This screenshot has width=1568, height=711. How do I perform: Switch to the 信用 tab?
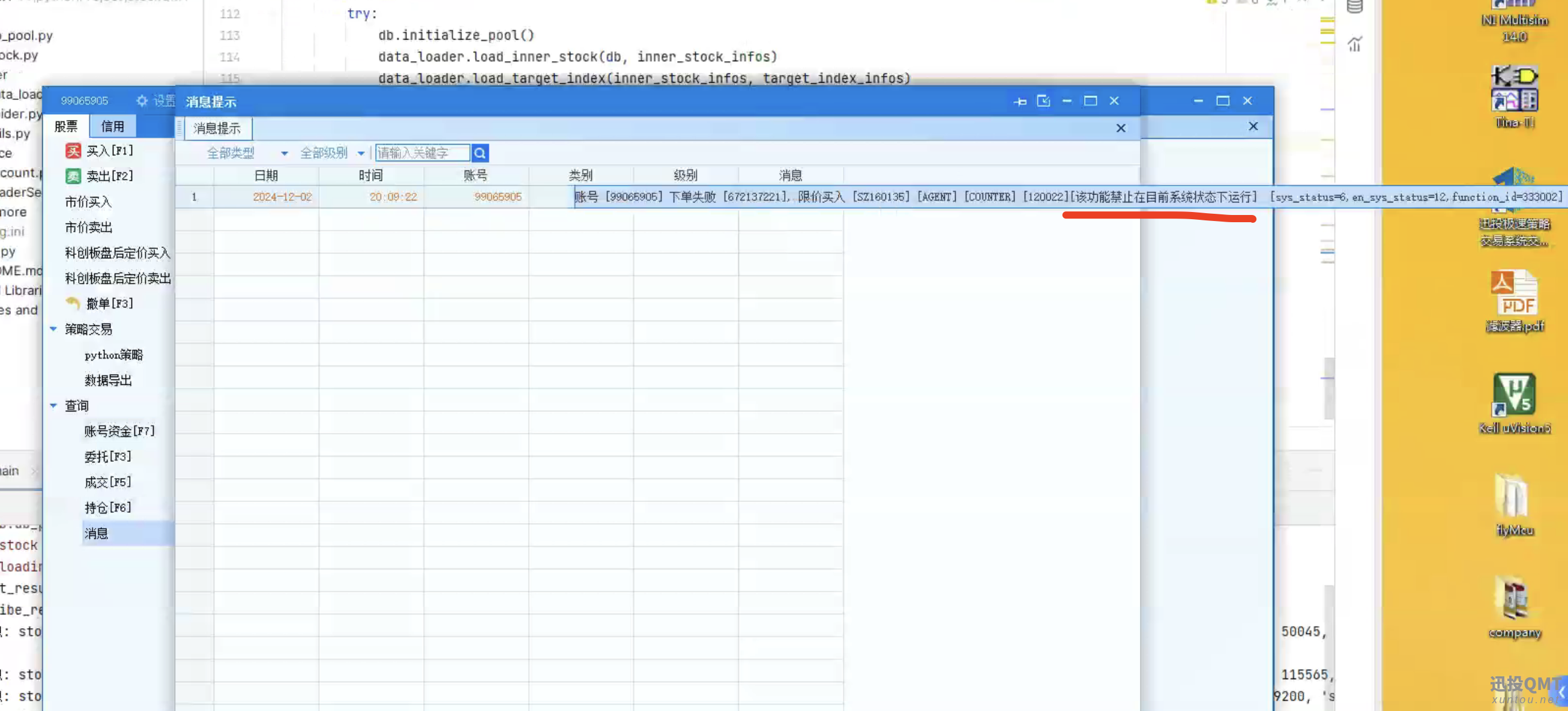(113, 126)
